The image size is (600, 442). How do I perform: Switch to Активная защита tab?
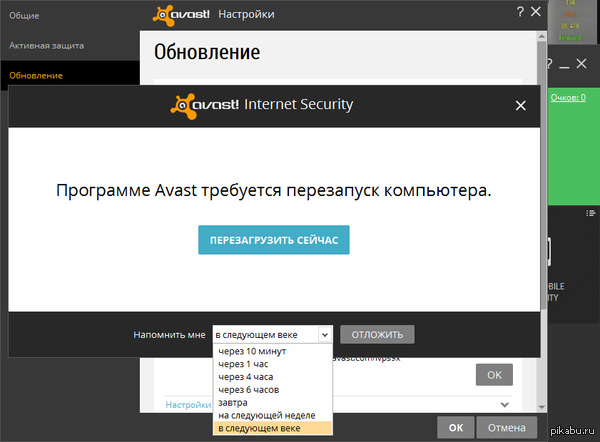coord(46,46)
